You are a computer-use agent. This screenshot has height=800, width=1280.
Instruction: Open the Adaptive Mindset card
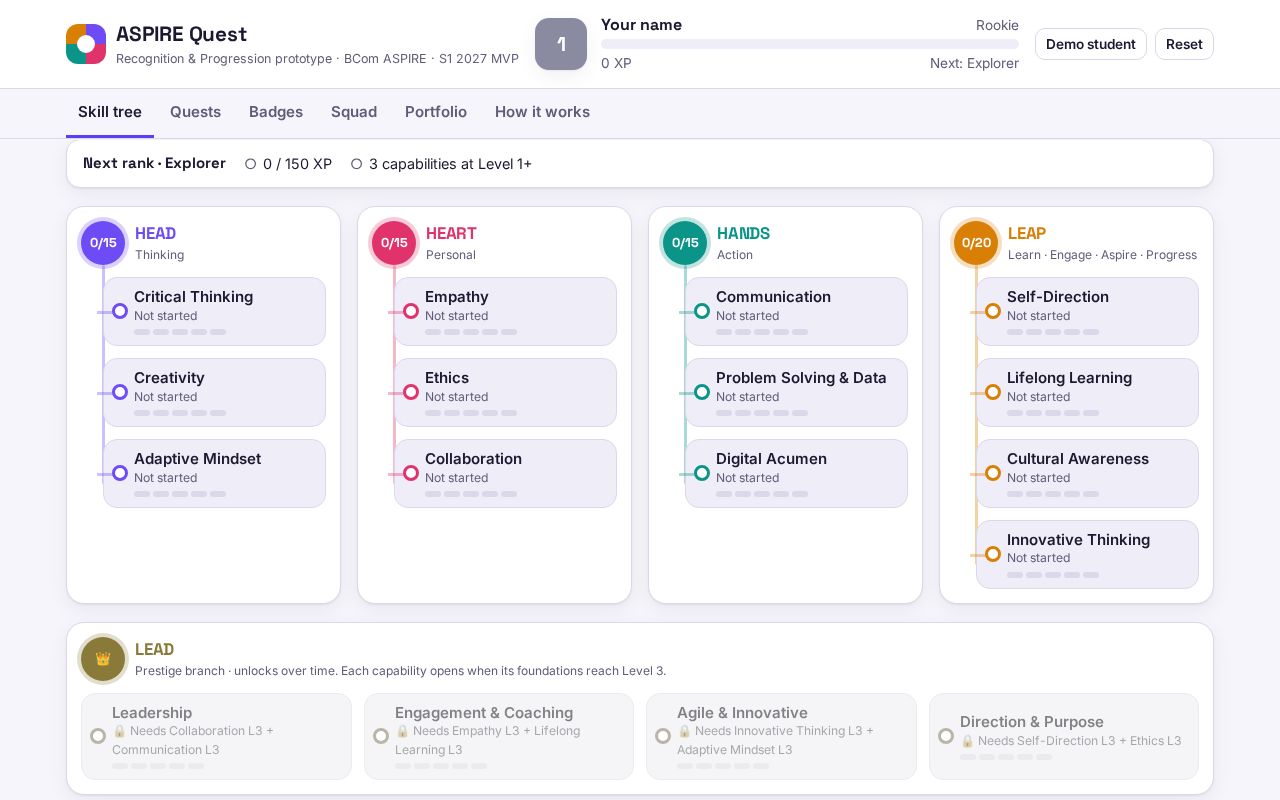[214, 474]
